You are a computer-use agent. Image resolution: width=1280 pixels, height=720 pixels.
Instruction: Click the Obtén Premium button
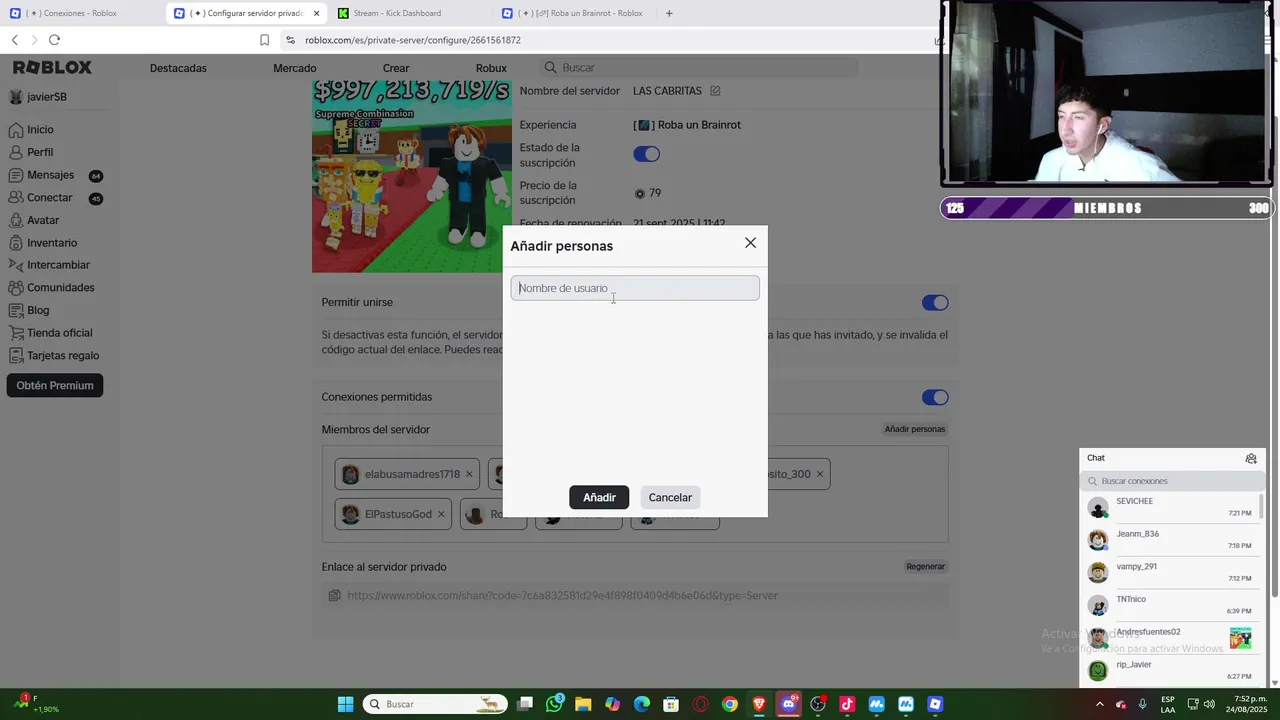pyautogui.click(x=55, y=385)
